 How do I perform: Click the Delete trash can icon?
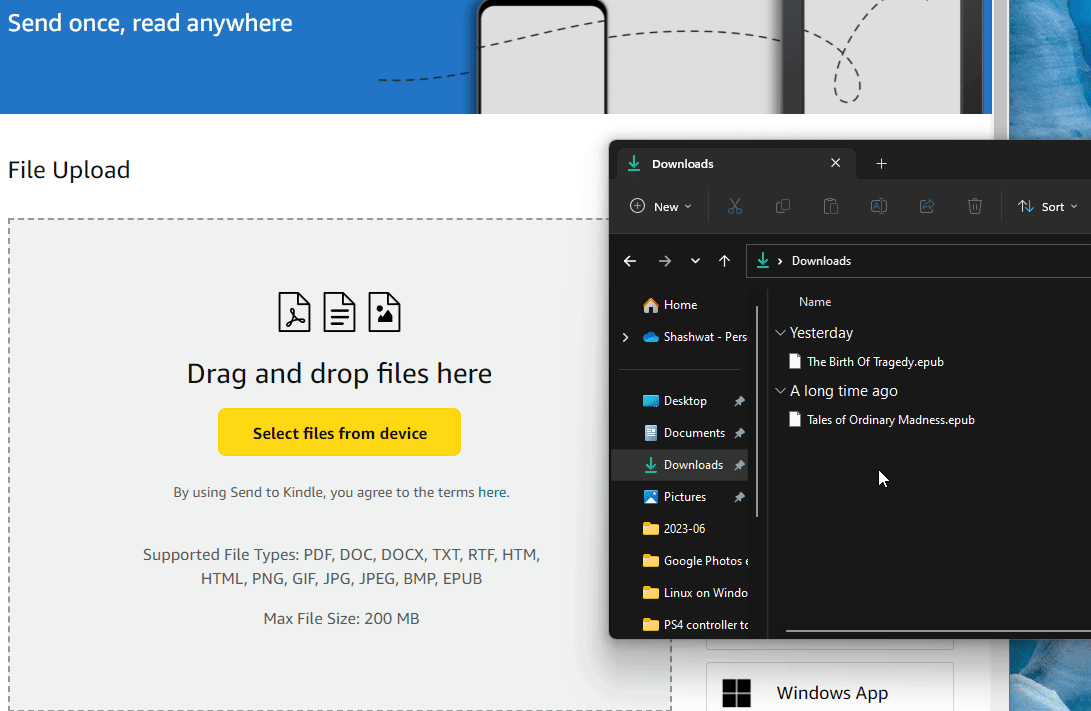(975, 206)
